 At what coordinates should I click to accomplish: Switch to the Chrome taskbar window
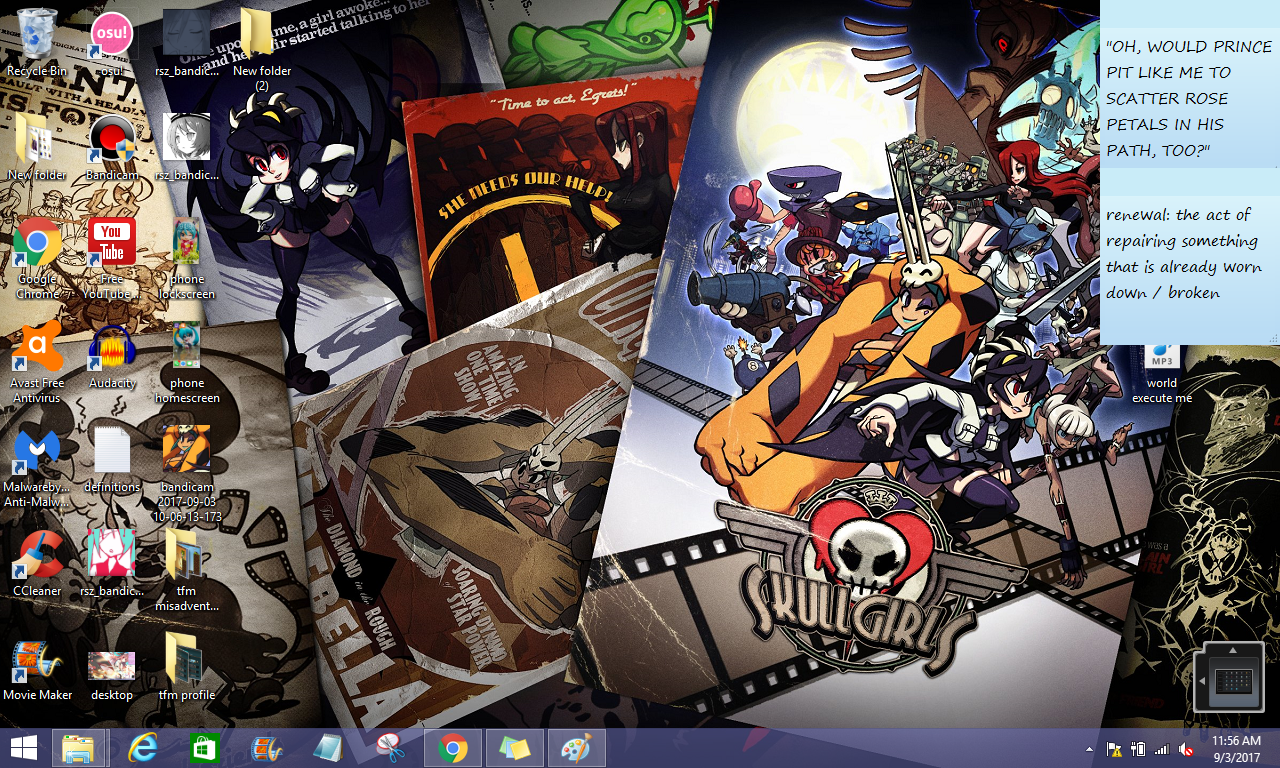pos(453,748)
